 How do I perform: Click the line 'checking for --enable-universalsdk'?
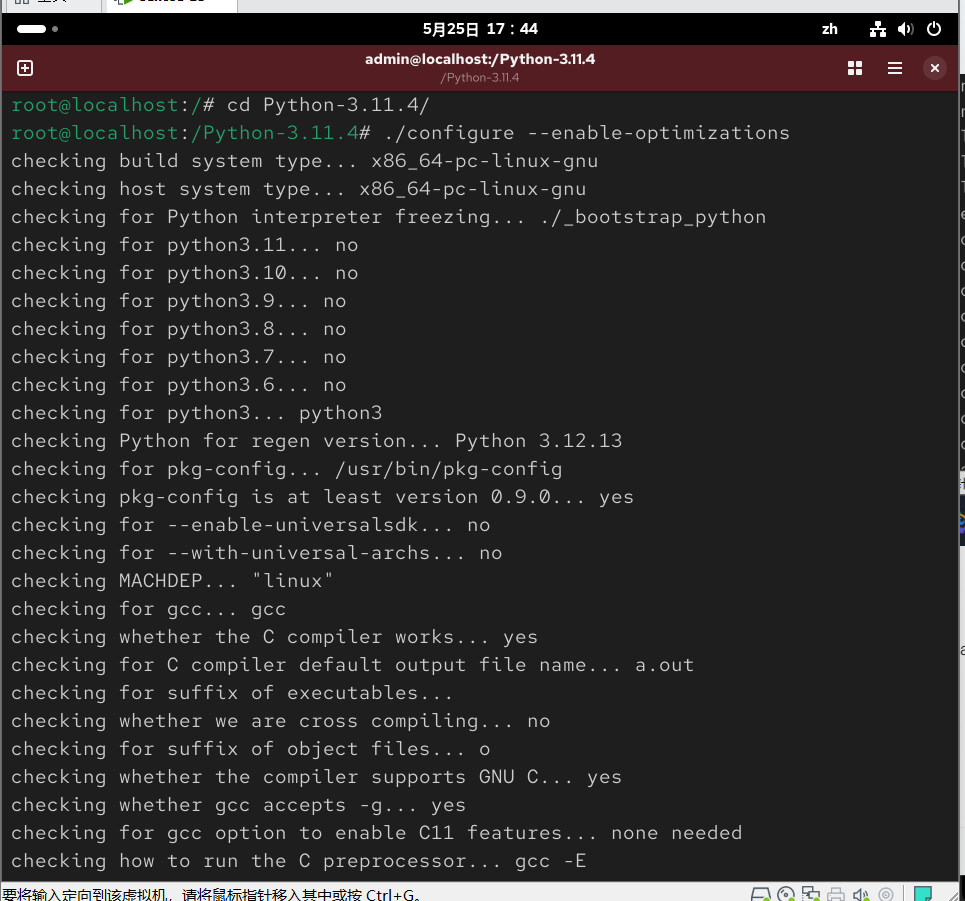[250, 525]
